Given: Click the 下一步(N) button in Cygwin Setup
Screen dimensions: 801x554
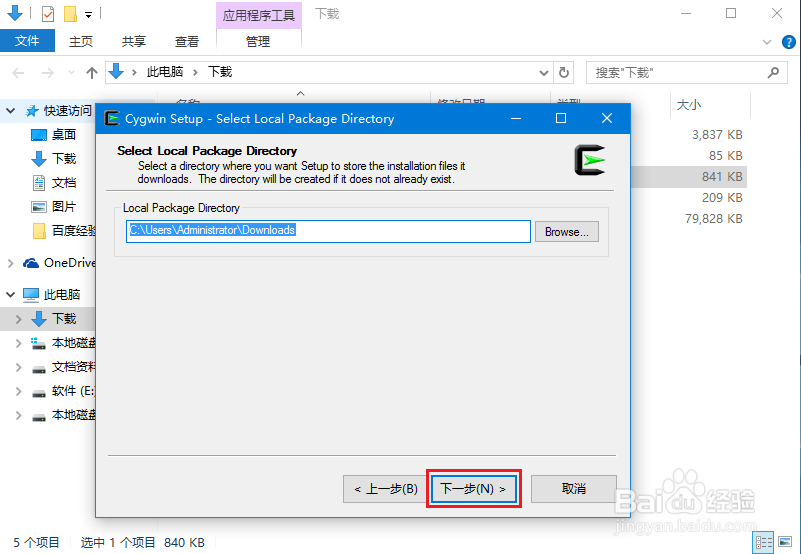Looking at the screenshot, I should pyautogui.click(x=474, y=489).
